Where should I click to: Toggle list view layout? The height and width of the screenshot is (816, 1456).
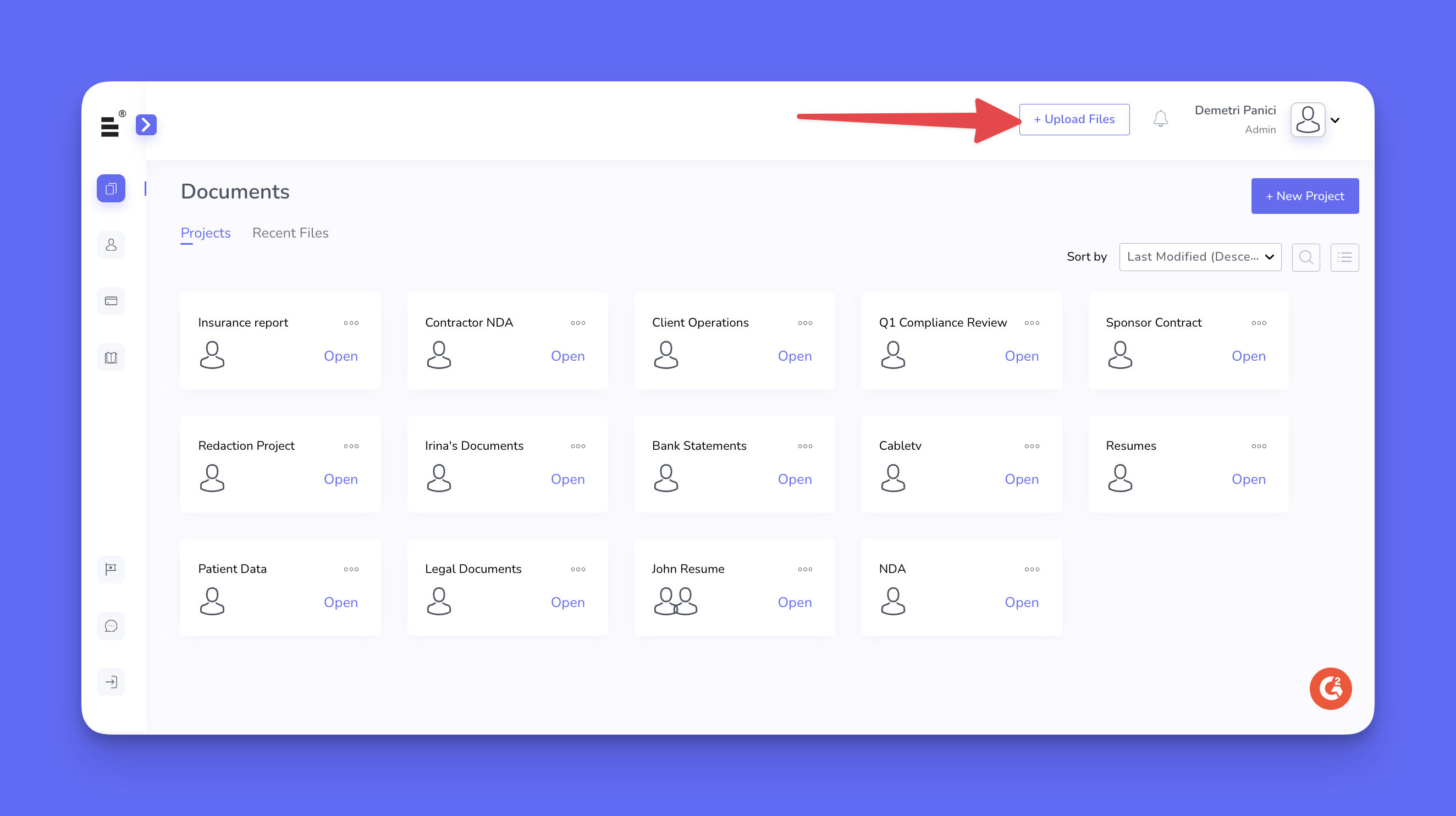(x=1344, y=257)
